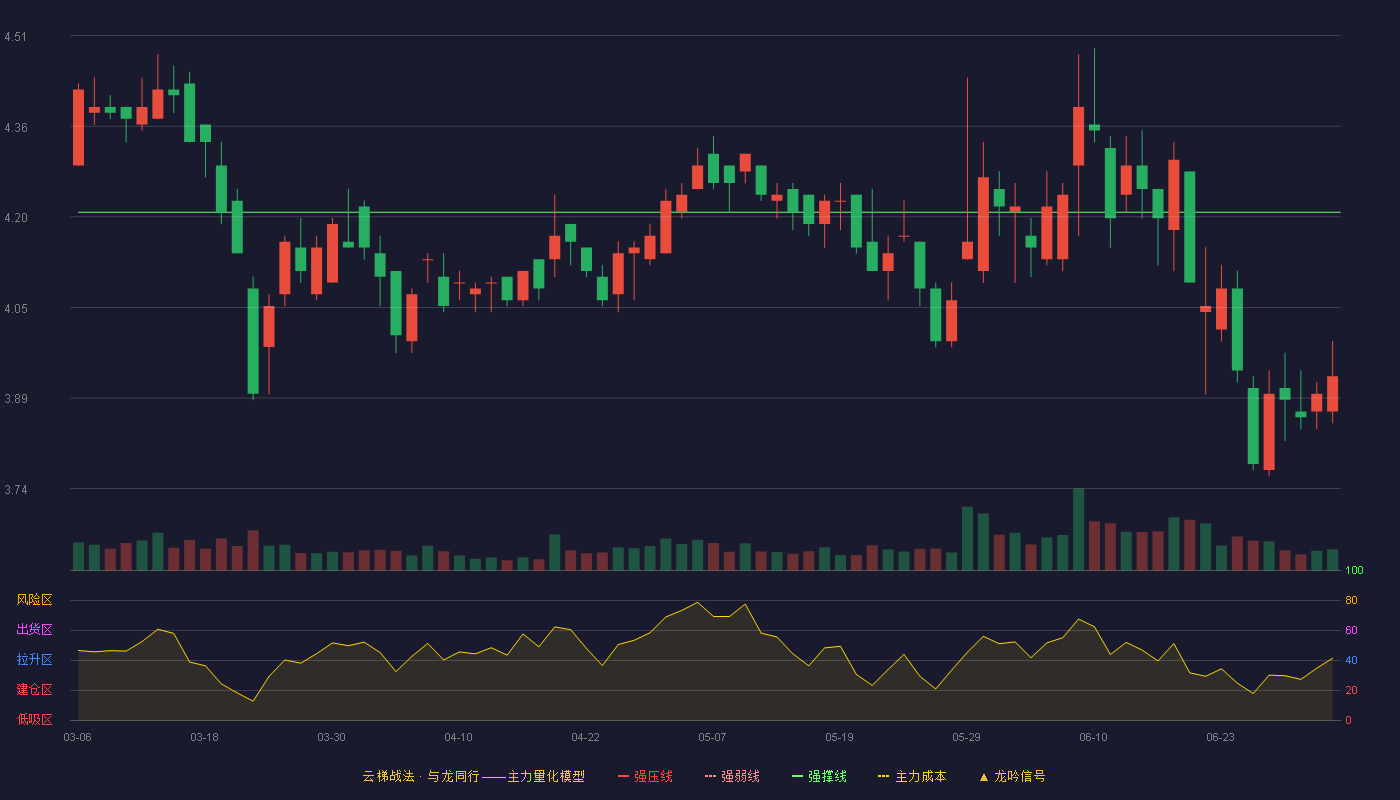Click the 03-30 date label
Viewport: 1400px width, 800px height.
(x=331, y=737)
